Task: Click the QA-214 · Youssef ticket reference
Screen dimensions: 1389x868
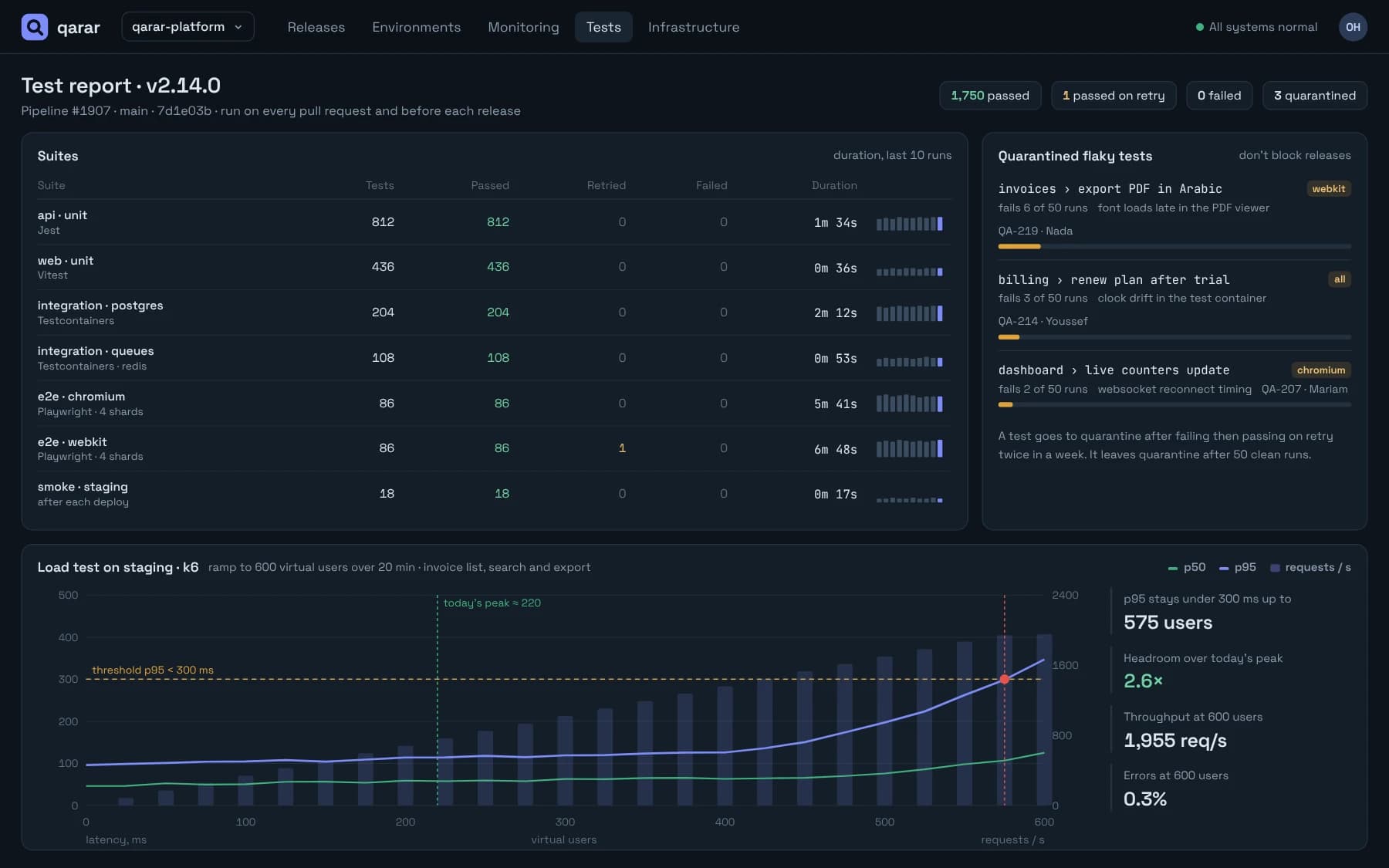Action: 1043,321
